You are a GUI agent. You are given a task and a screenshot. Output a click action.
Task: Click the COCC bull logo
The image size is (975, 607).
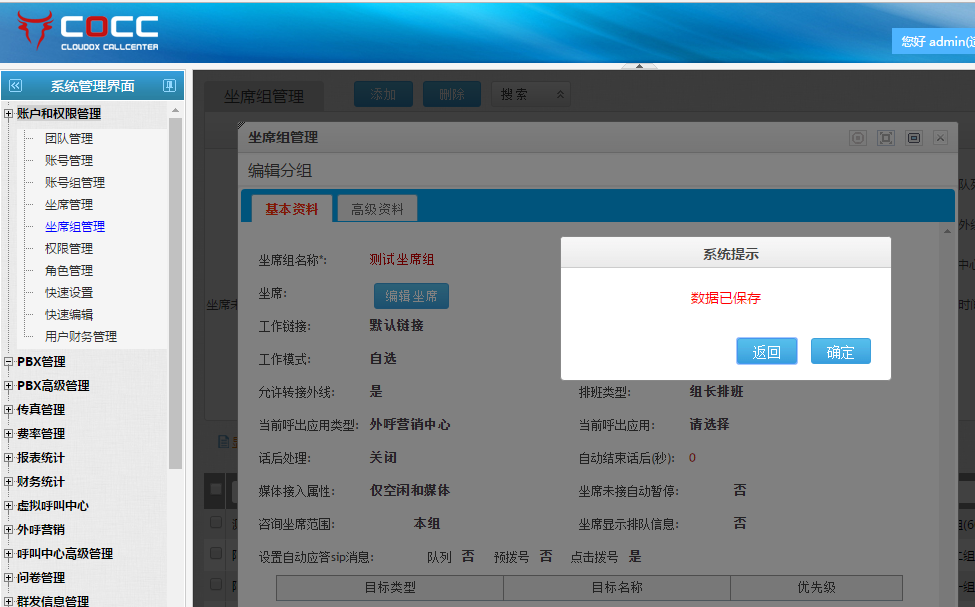35,31
